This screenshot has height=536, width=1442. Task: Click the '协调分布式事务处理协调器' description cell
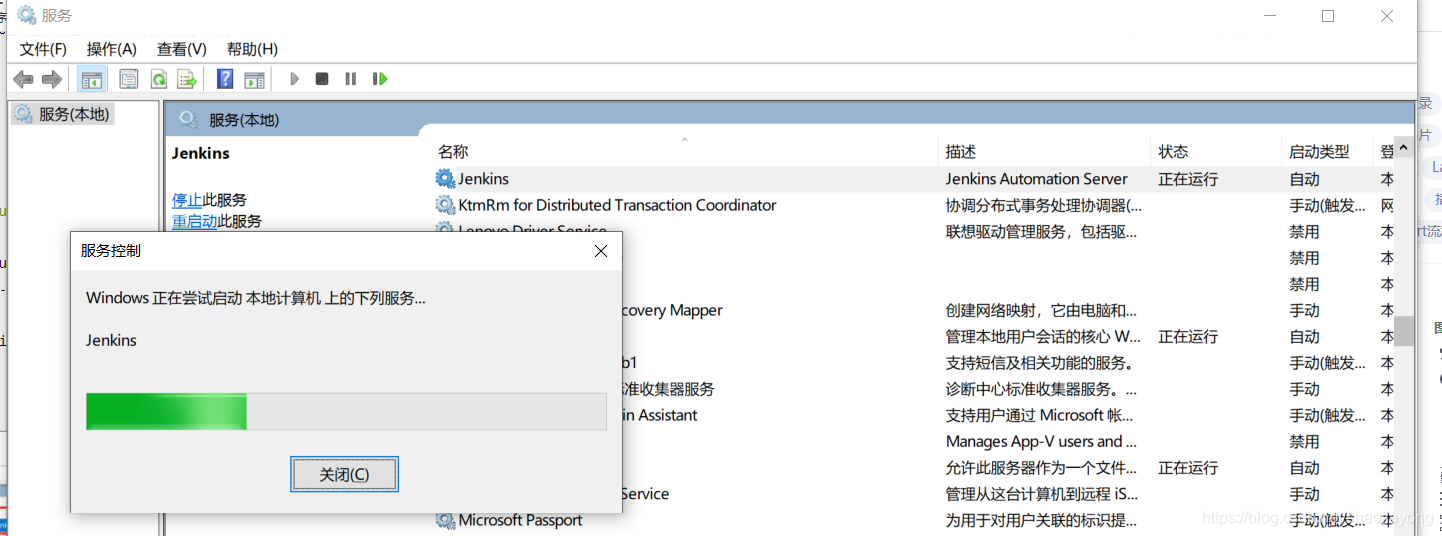click(x=1044, y=205)
